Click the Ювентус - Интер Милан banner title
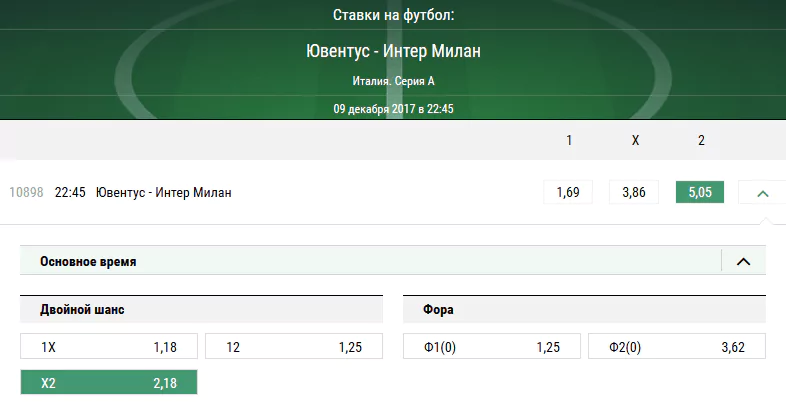This screenshot has width=786, height=407. point(393,51)
